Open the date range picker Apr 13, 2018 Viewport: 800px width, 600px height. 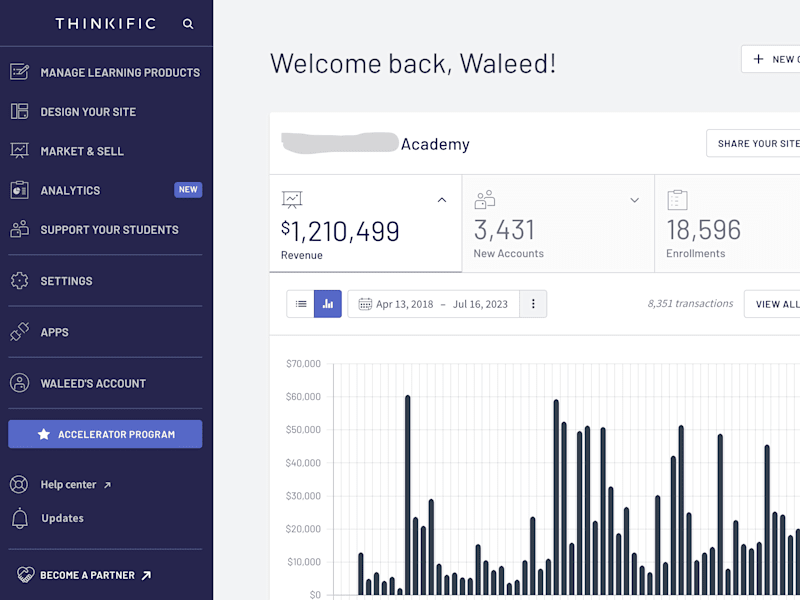[434, 304]
